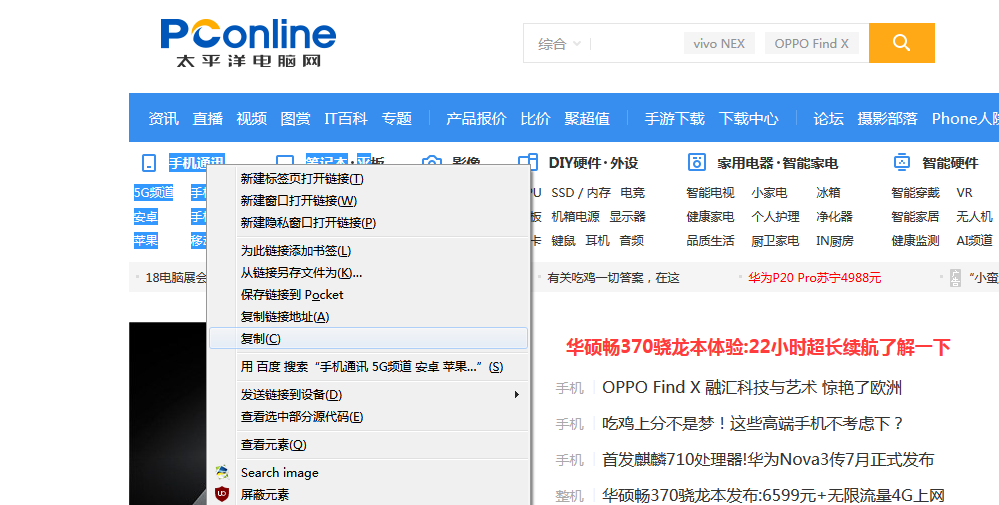999x505 pixels.
Task: Open IT百科 in the nav bar
Action: tap(346, 118)
